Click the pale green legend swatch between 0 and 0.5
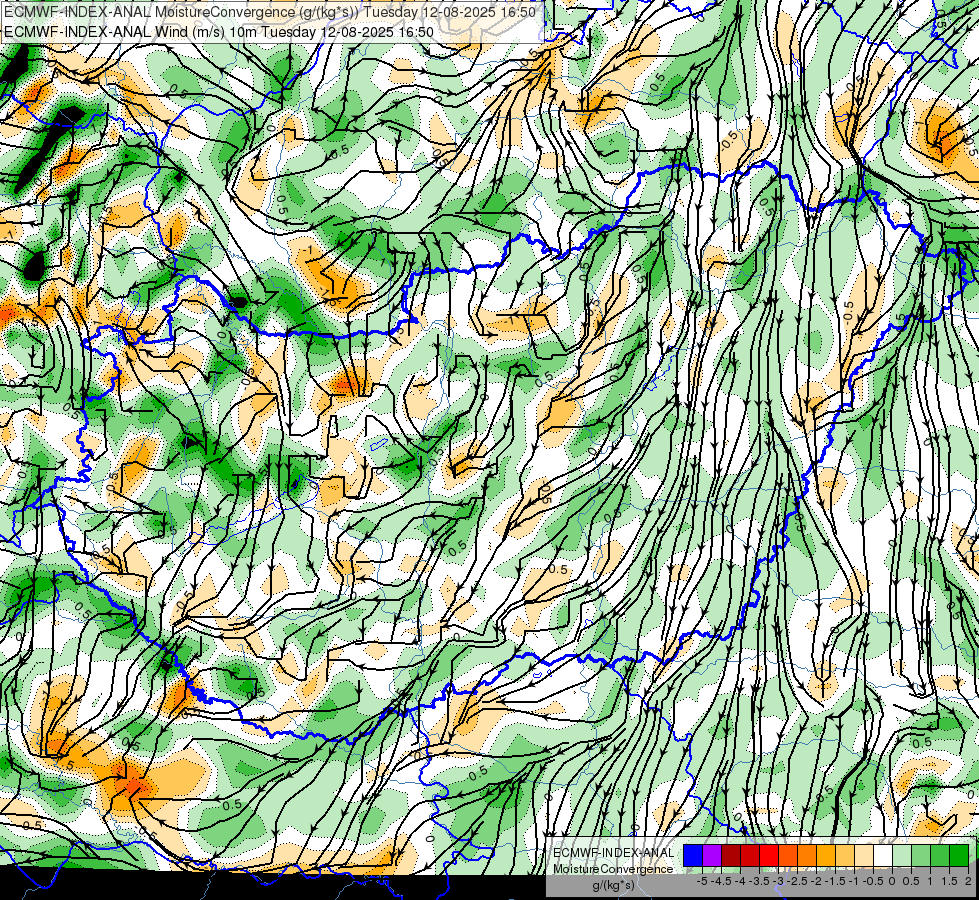Image resolution: width=979 pixels, height=900 pixels. (x=902, y=855)
